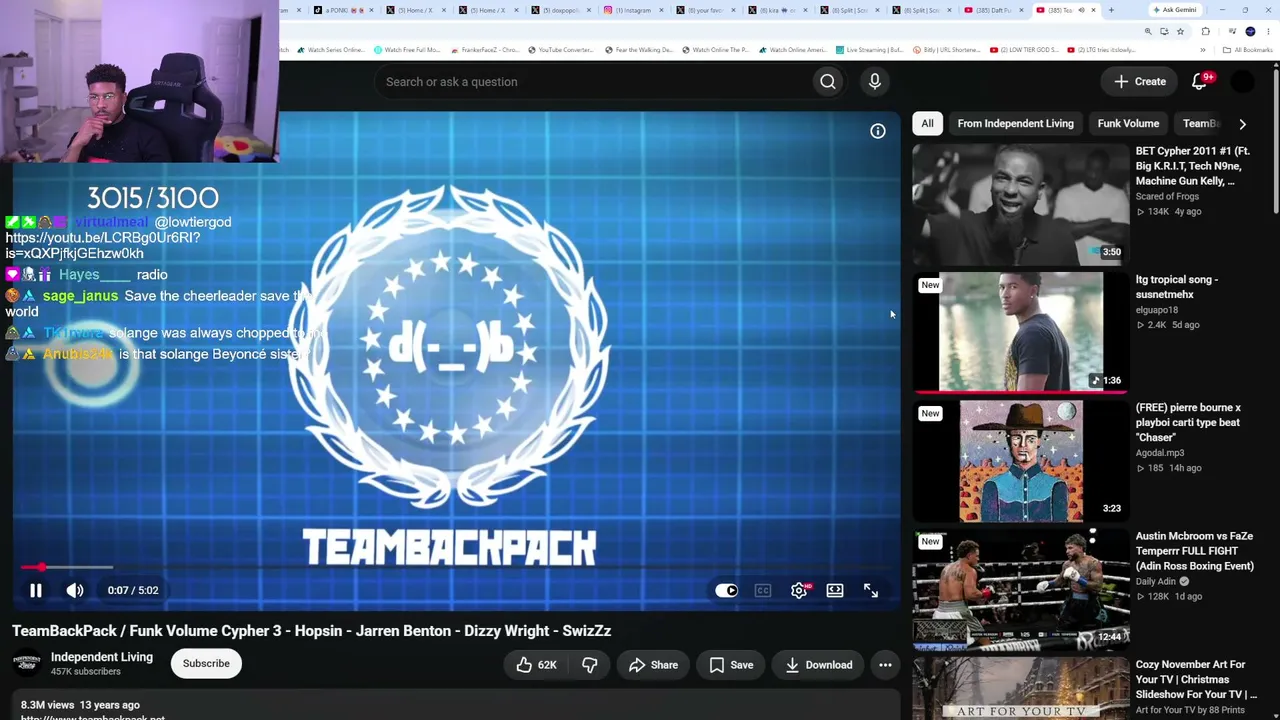Open the YouTube account avatar menu
1280x720 pixels.
pos(1242,82)
